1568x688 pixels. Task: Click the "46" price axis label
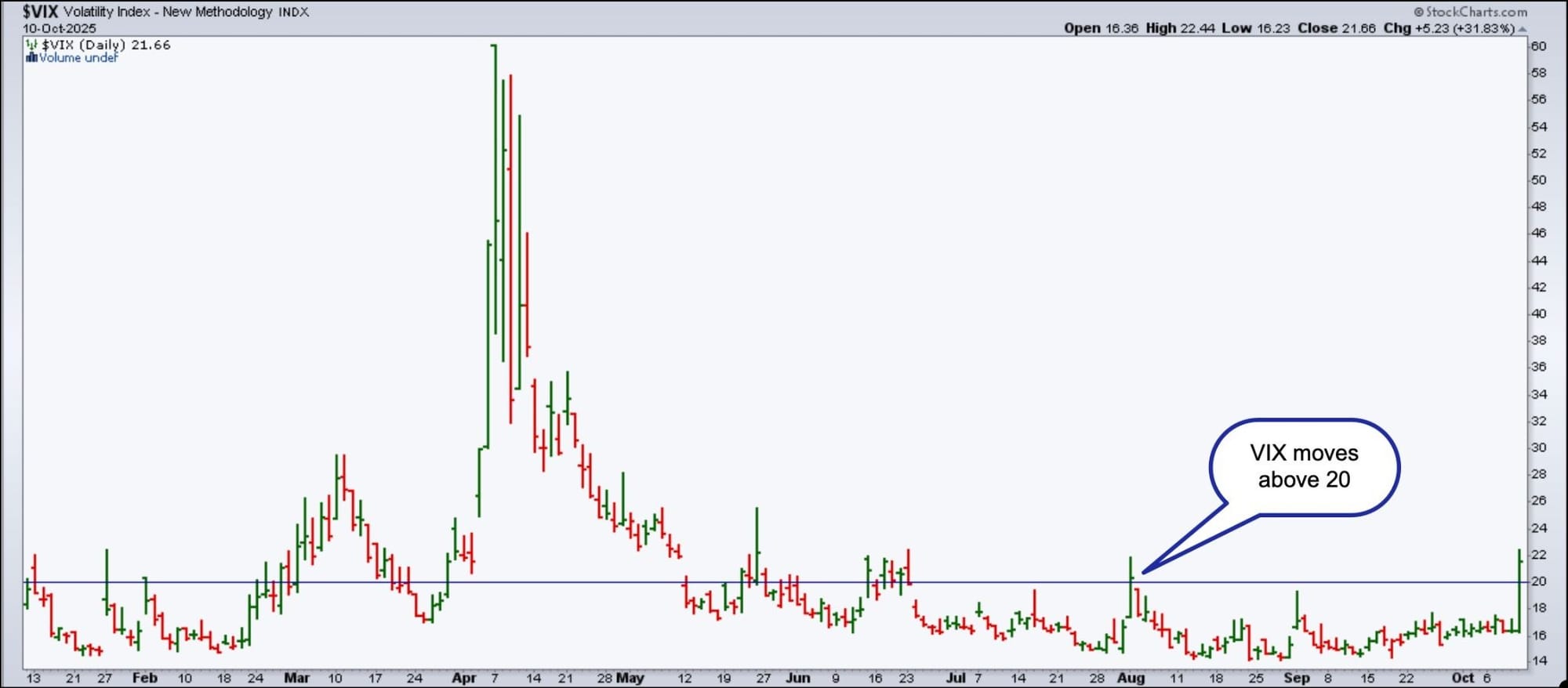coord(1539,234)
